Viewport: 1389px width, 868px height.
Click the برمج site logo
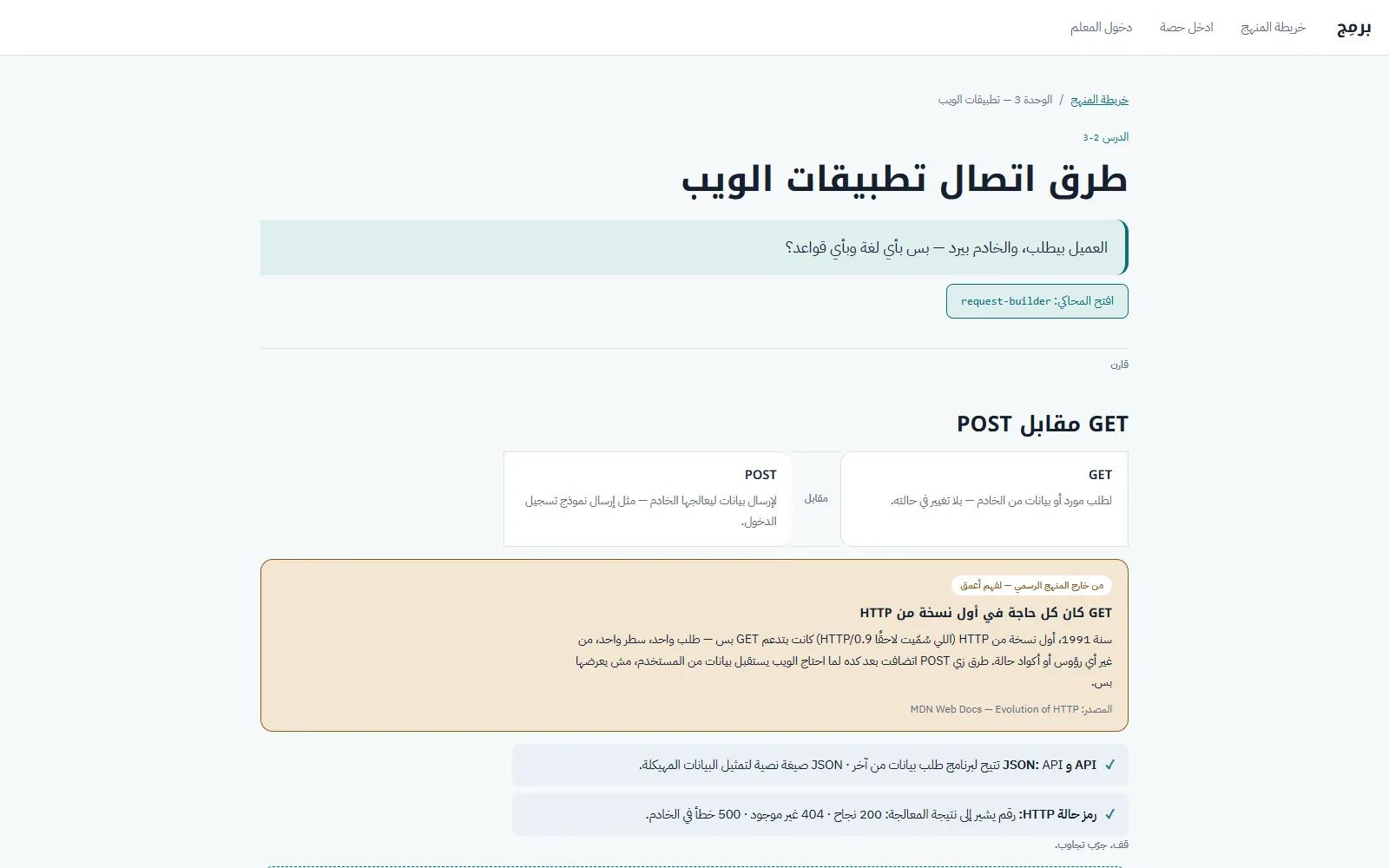(x=1353, y=28)
